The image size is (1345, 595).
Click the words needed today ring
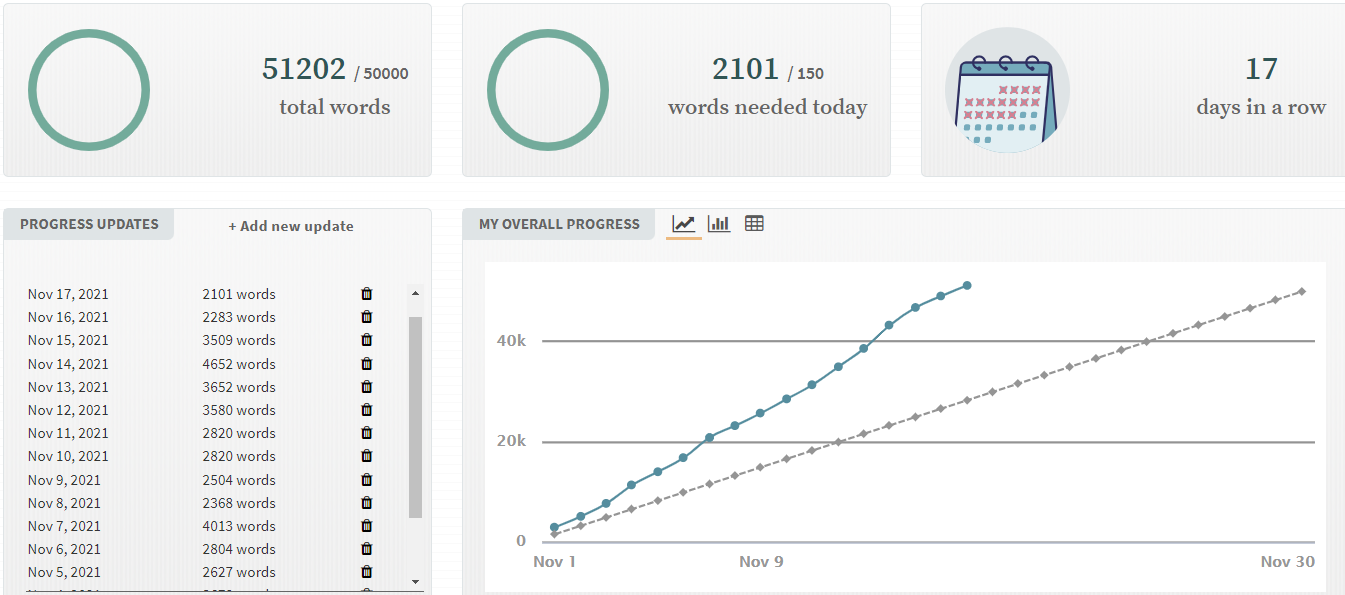pos(548,90)
